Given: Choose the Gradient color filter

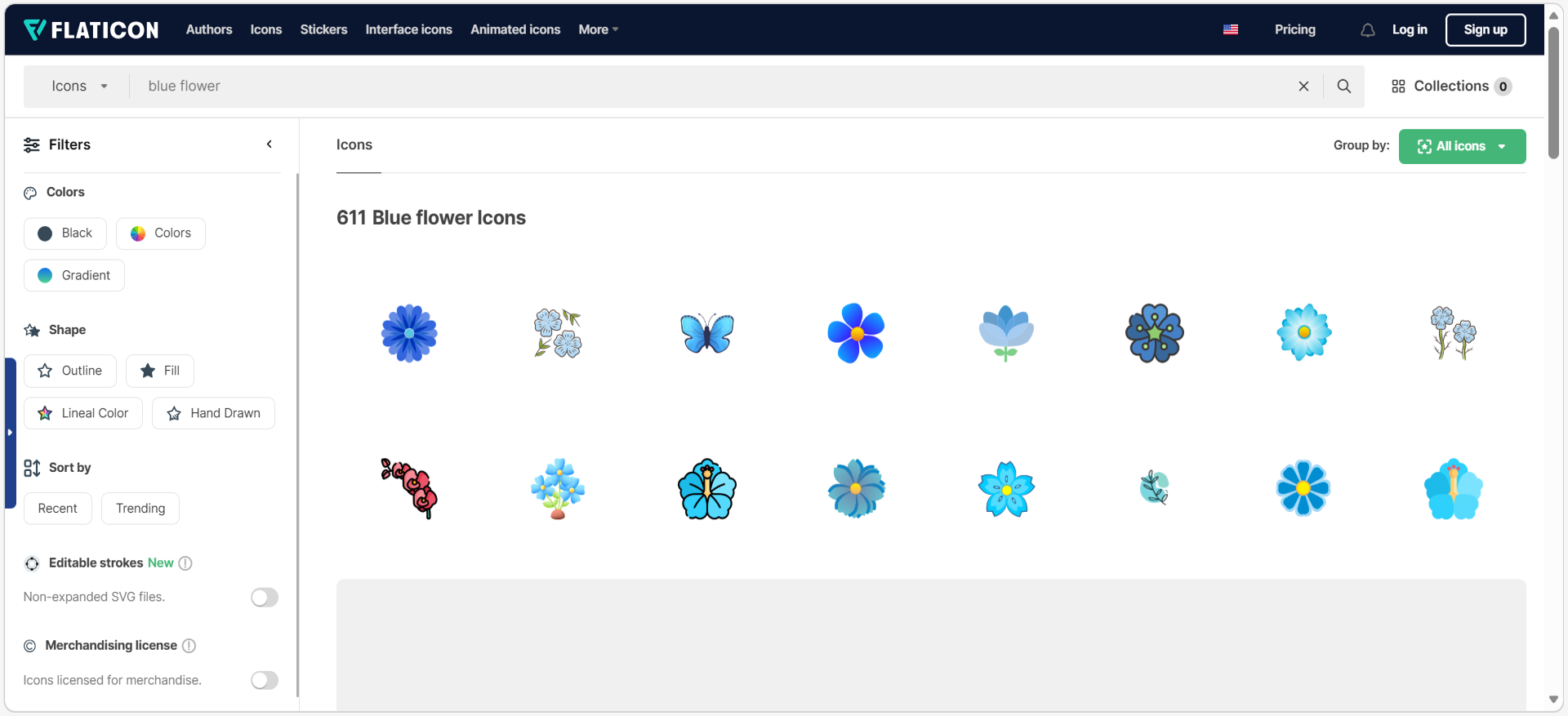Looking at the screenshot, I should pos(74,276).
